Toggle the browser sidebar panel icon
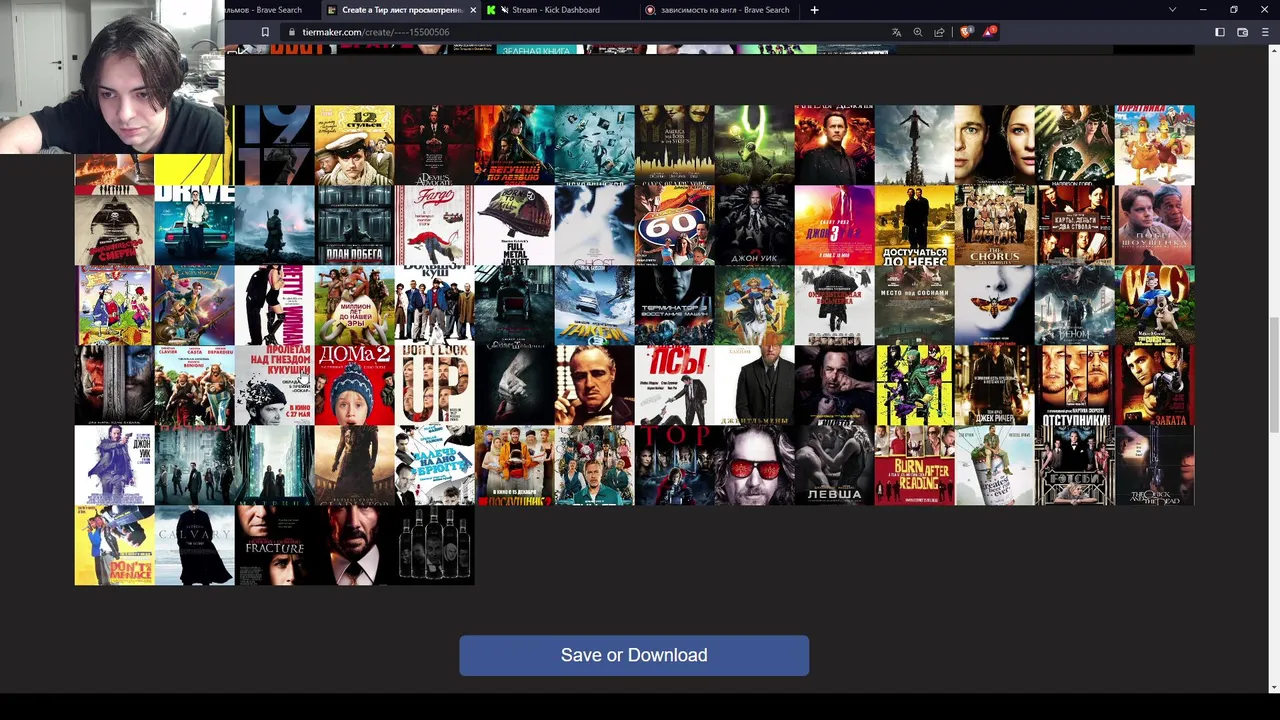Screen dimensions: 1280x720 tap(1220, 32)
